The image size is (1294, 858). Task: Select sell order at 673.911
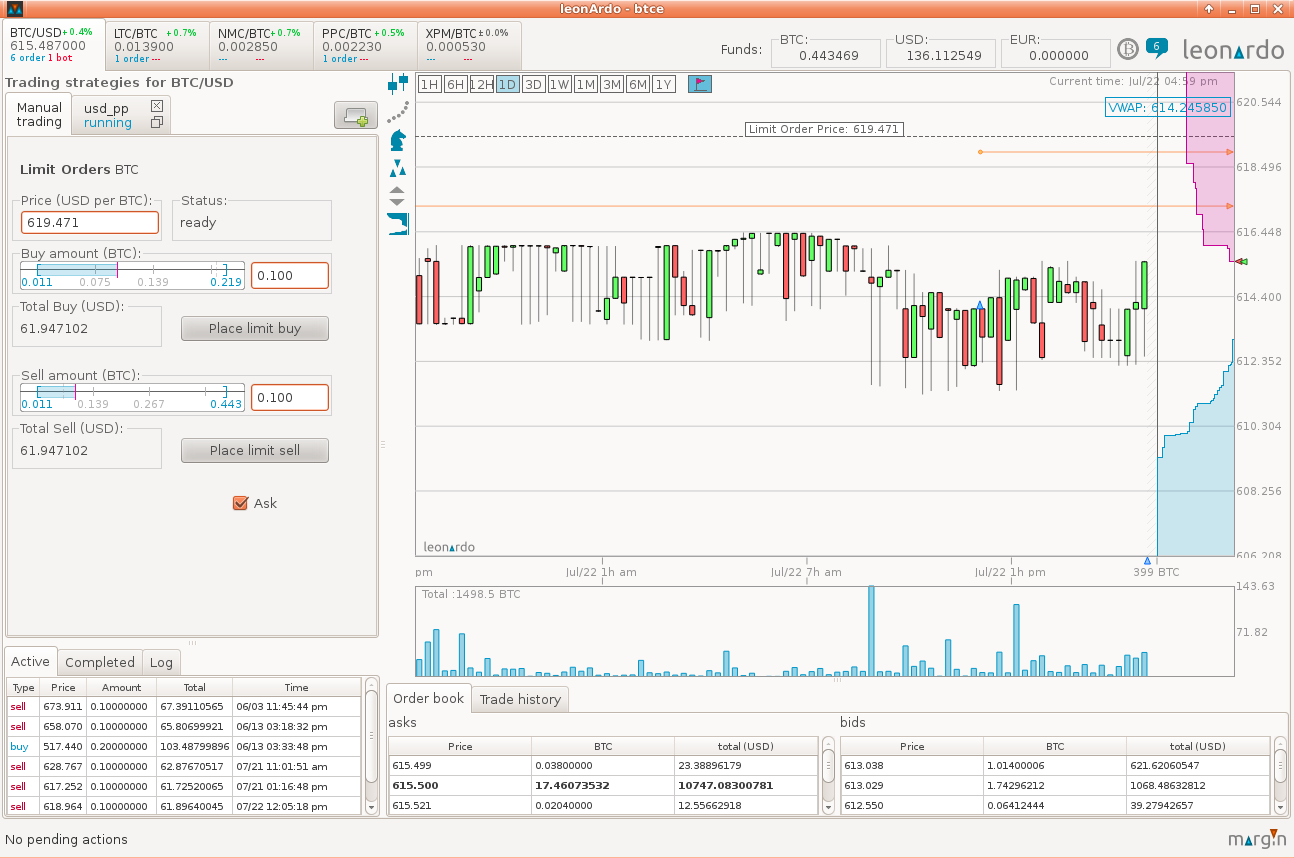click(184, 706)
